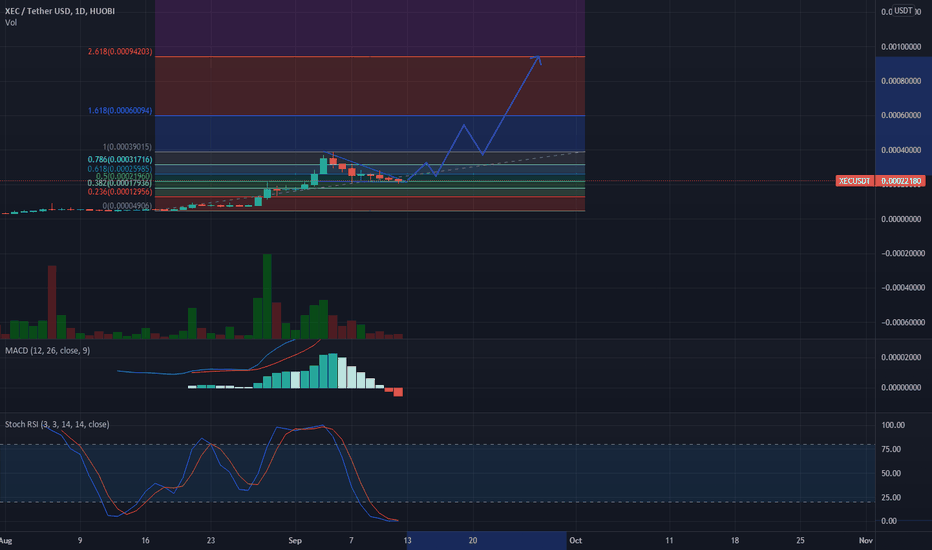932x550 pixels.
Task: Click the Oct label on the time axis
Action: (575, 540)
